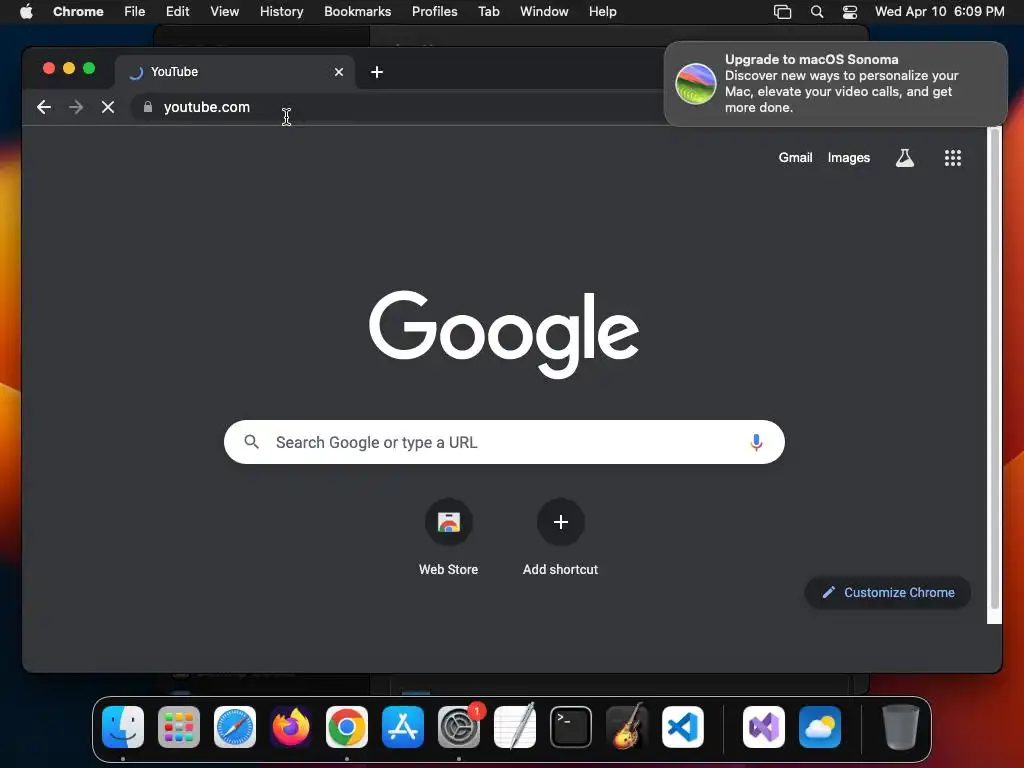Image resolution: width=1024 pixels, height=768 pixels.
Task: Stop loading the YouTube page
Action: pyautogui.click(x=108, y=107)
